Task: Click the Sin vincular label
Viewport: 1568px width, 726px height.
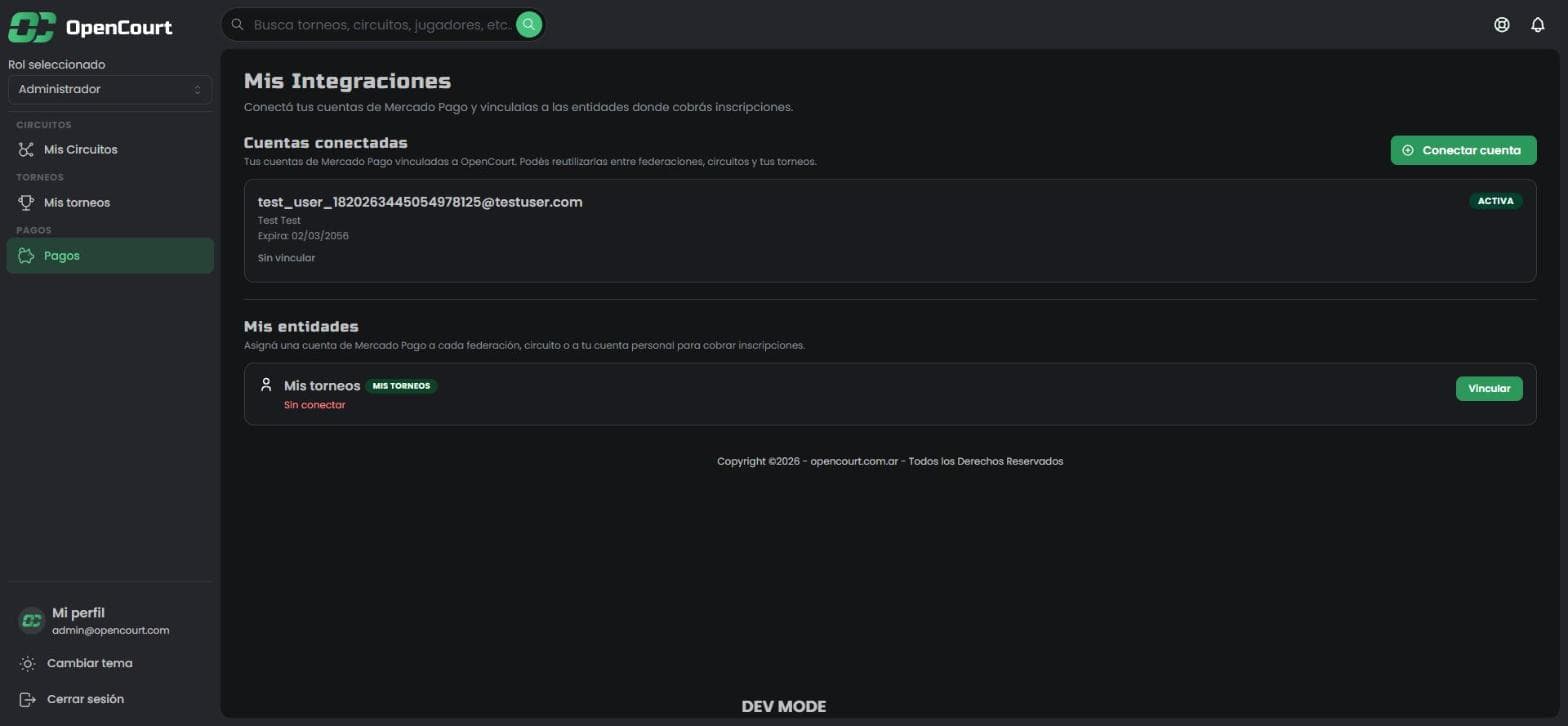Action: tap(286, 258)
